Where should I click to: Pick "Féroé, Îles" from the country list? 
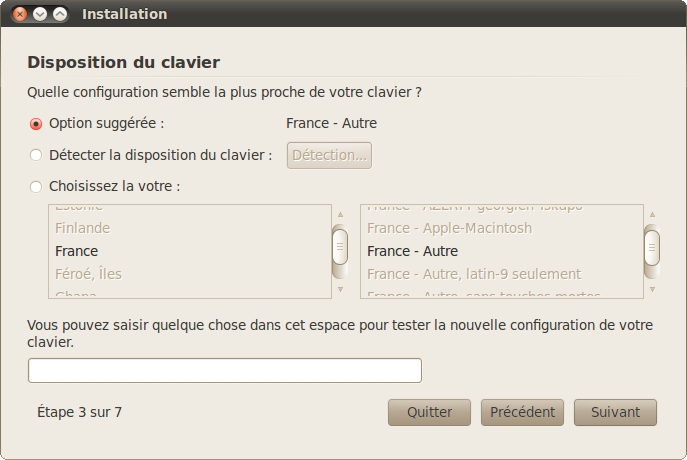(x=89, y=274)
